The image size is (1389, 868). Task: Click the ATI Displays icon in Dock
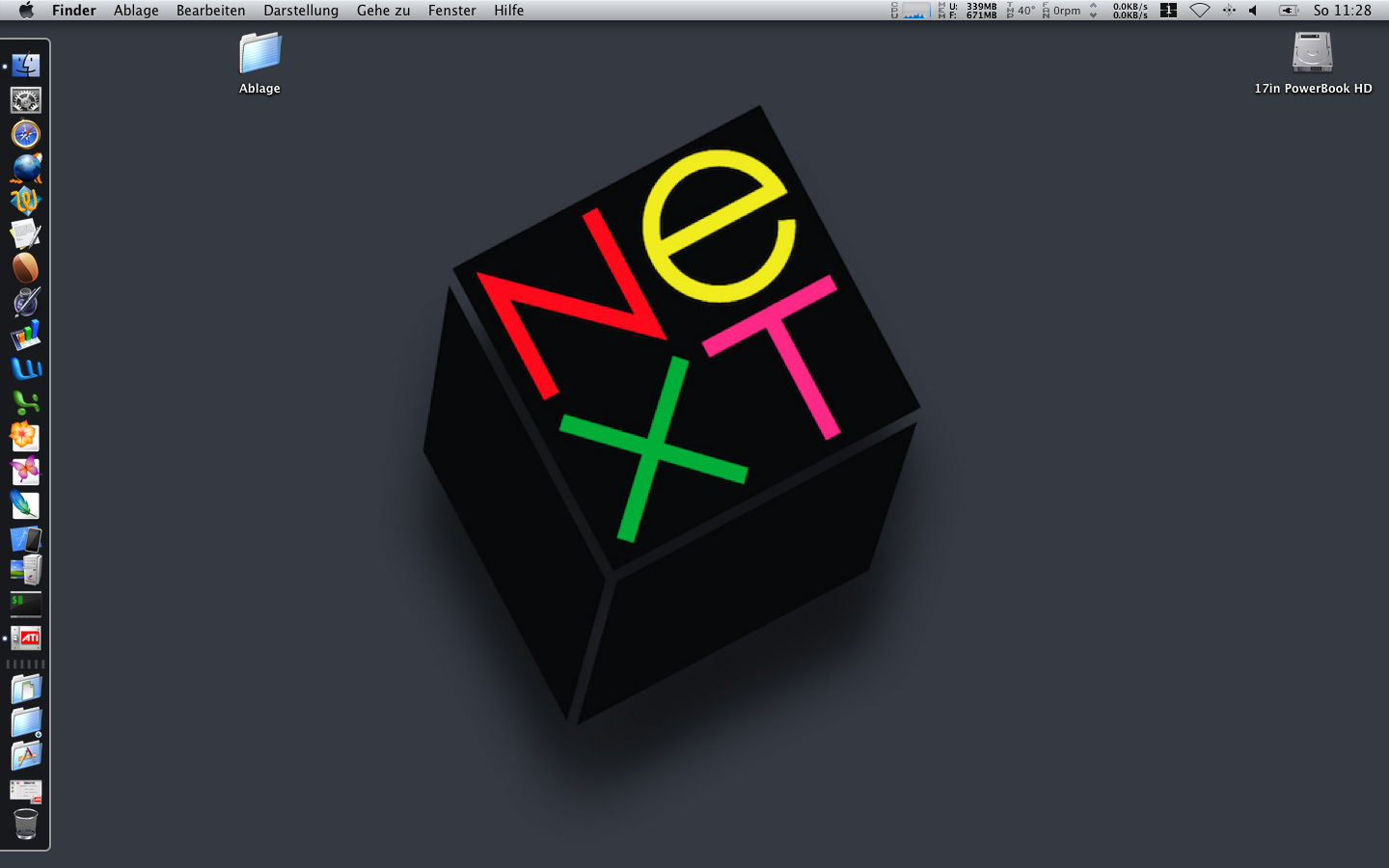[26, 637]
